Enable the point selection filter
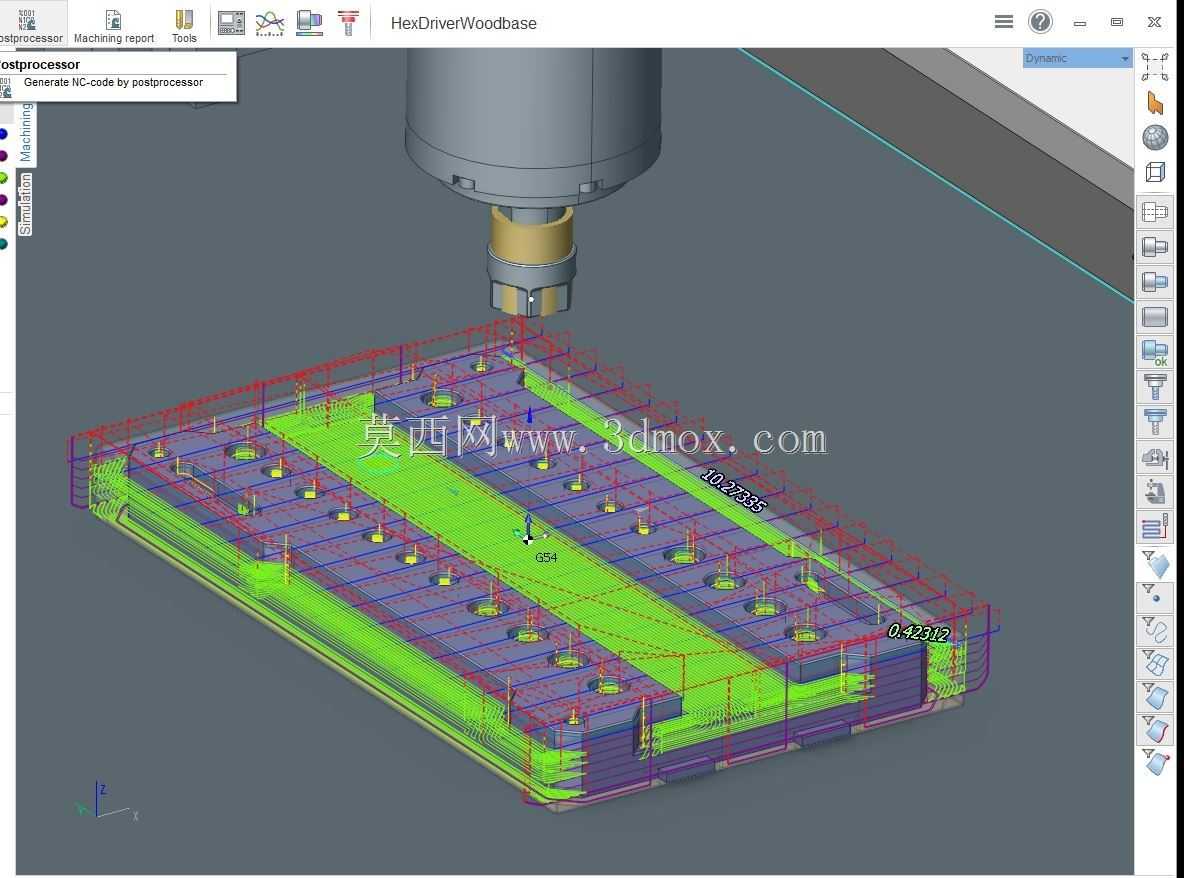1184x878 pixels. [x=1155, y=596]
